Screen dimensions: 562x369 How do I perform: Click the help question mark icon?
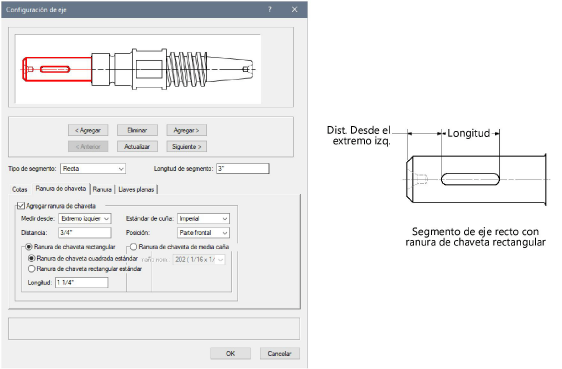point(270,9)
